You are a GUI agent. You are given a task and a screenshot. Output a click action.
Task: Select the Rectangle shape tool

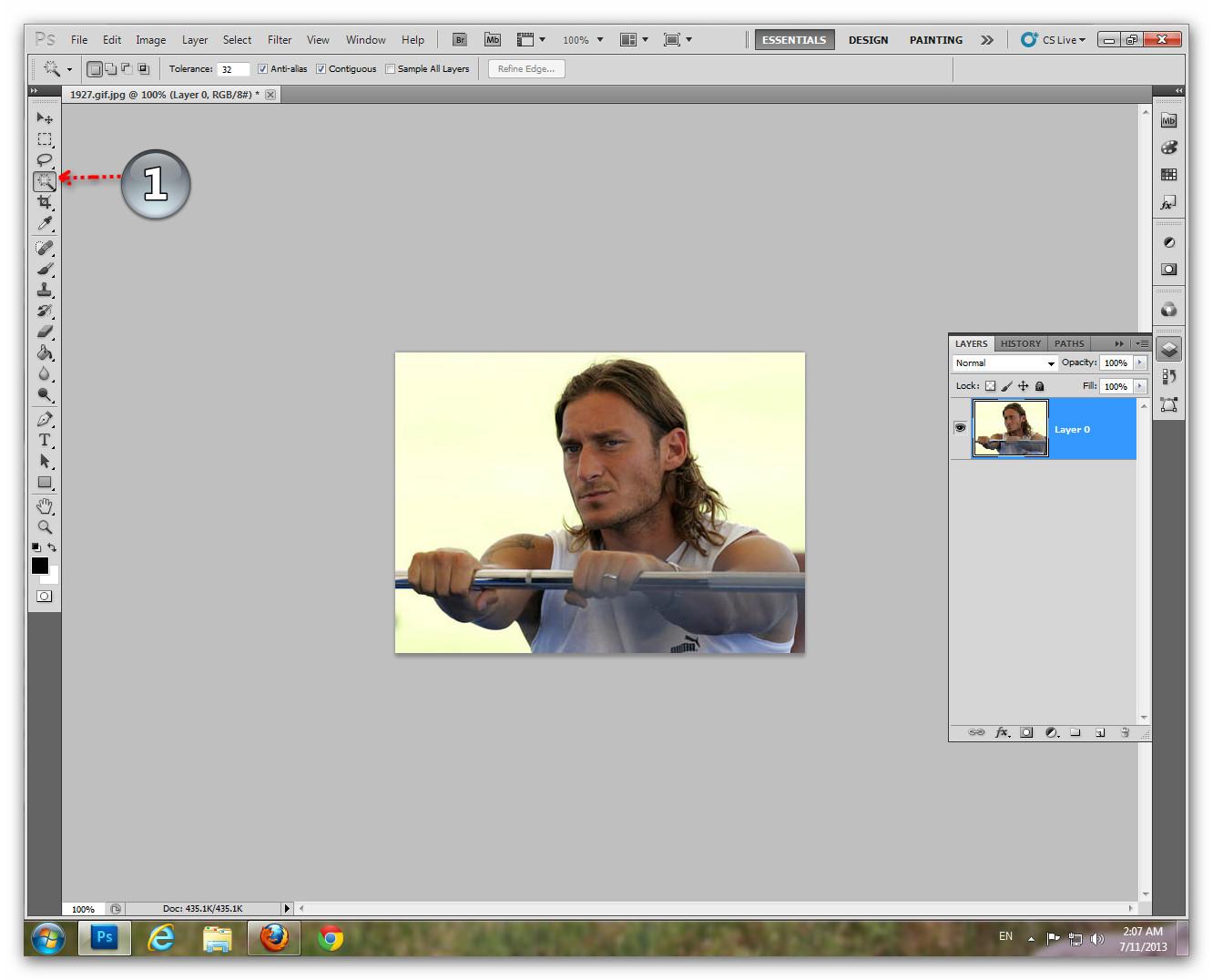tap(44, 482)
